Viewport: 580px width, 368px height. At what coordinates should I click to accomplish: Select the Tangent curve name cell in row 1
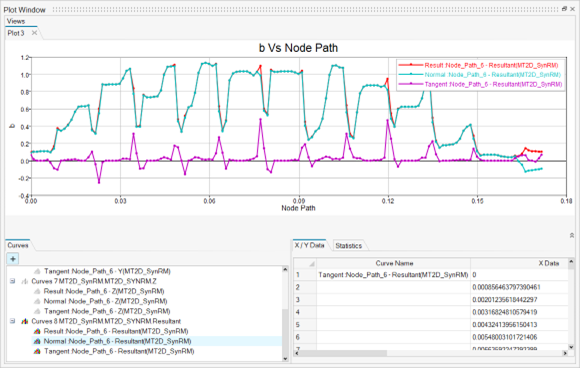[394, 275]
